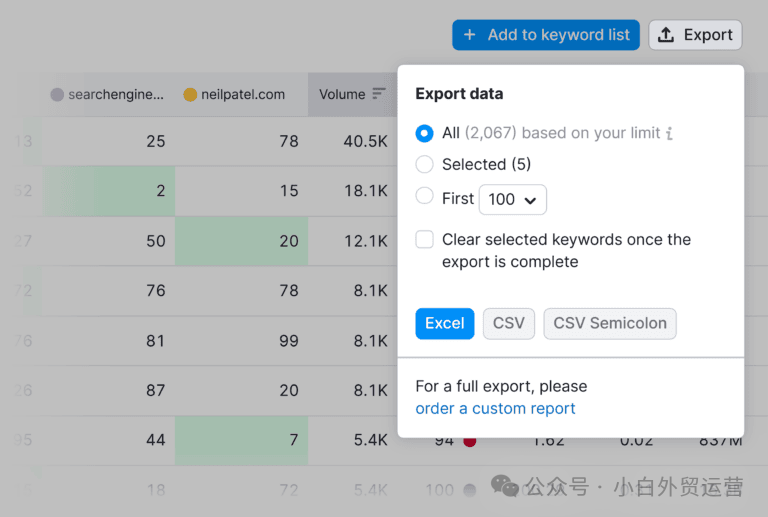
Task: Select the First radio option
Action: [424, 196]
